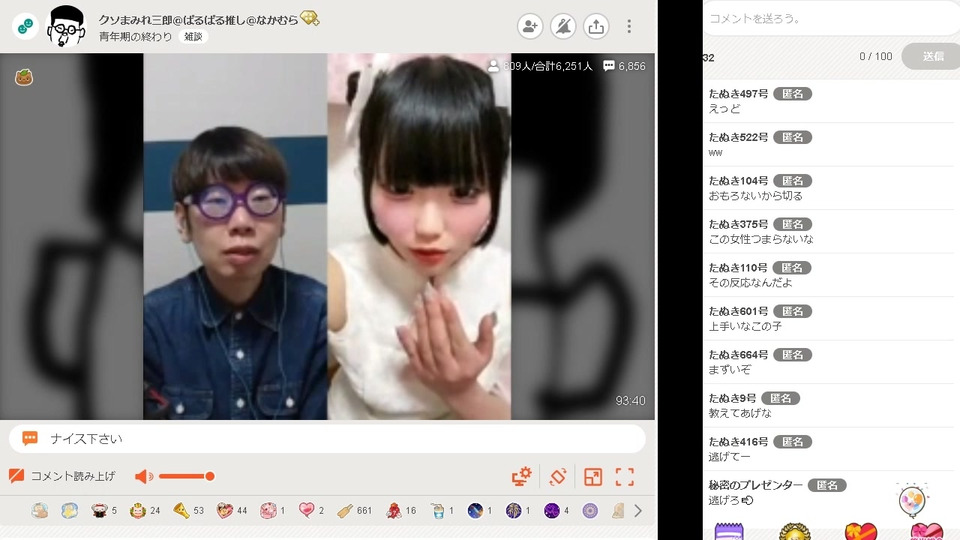Open the 雑談 category tag
This screenshot has height=540, width=960.
193,37
